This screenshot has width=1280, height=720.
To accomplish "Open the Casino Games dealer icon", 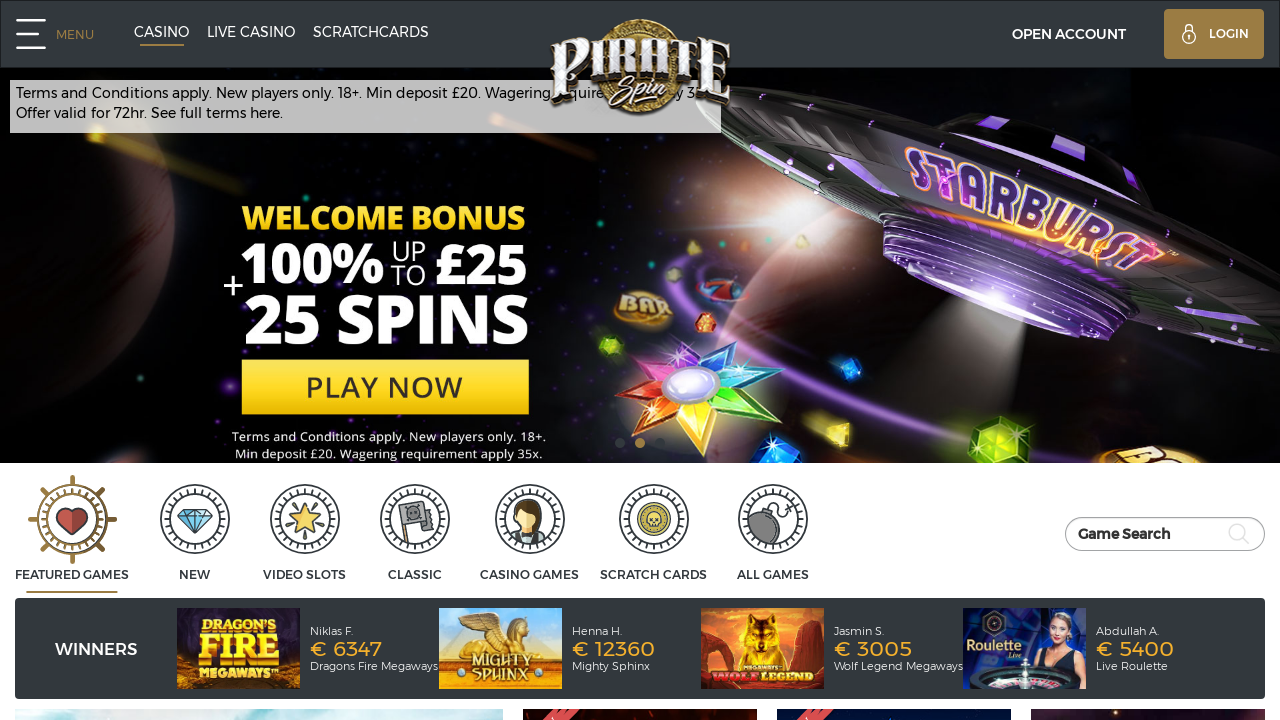I will (x=530, y=519).
